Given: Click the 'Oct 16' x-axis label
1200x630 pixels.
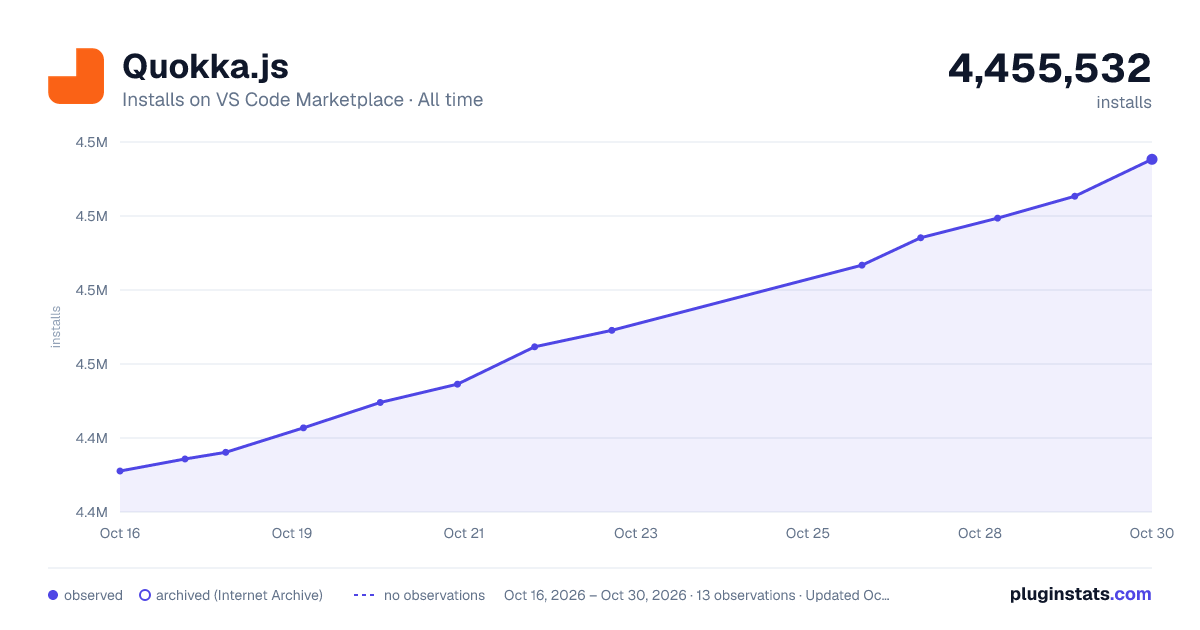Looking at the screenshot, I should (120, 533).
